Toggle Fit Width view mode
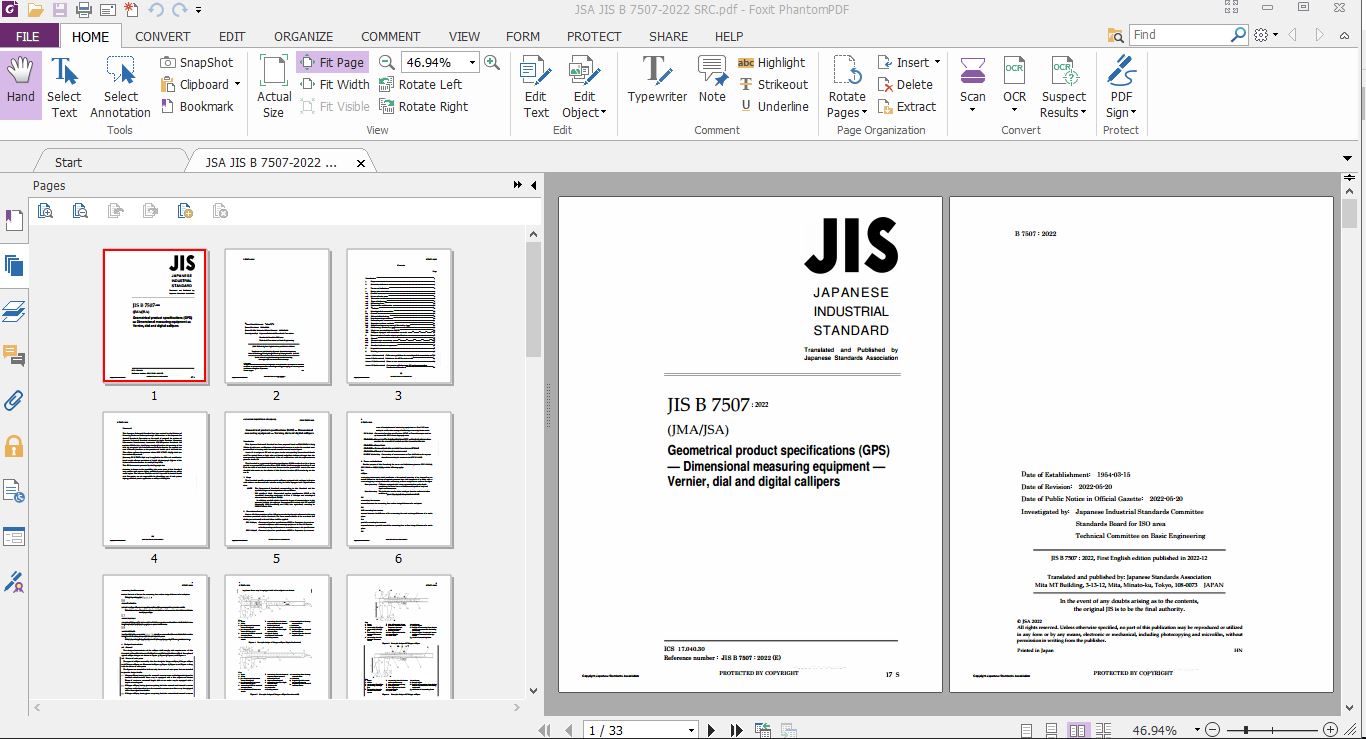Viewport: 1366px width, 739px height. (x=335, y=84)
